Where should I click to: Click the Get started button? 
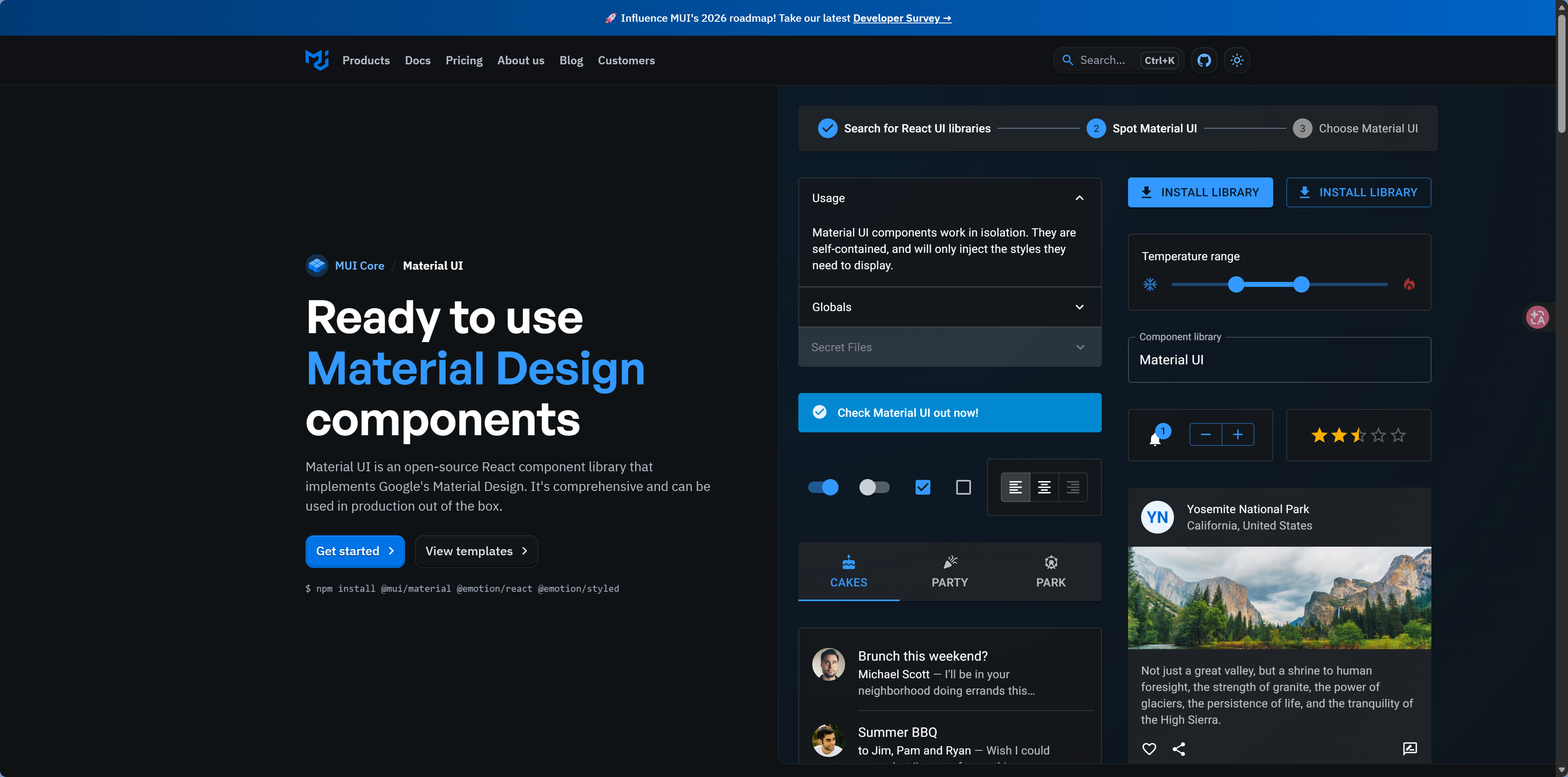pos(354,551)
